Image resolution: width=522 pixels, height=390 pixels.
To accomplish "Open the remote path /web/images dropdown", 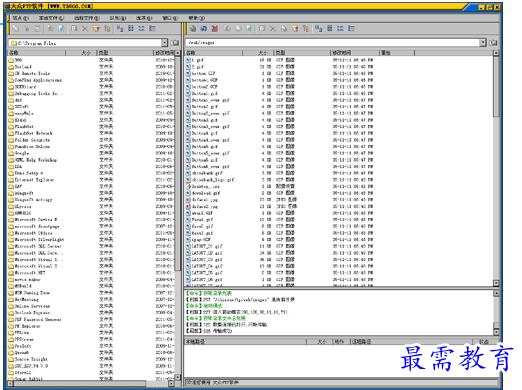I will click(483, 43).
